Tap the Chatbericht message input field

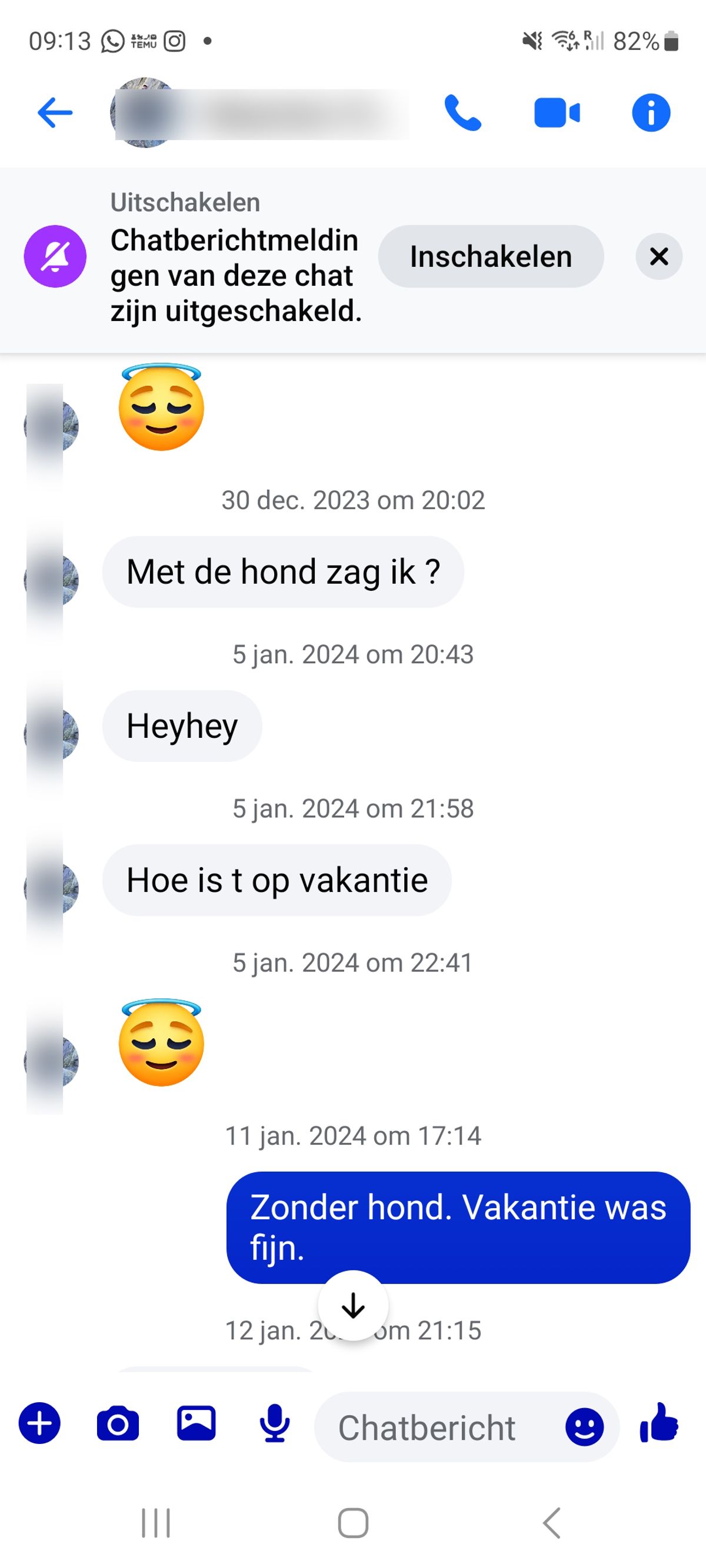(x=467, y=1427)
